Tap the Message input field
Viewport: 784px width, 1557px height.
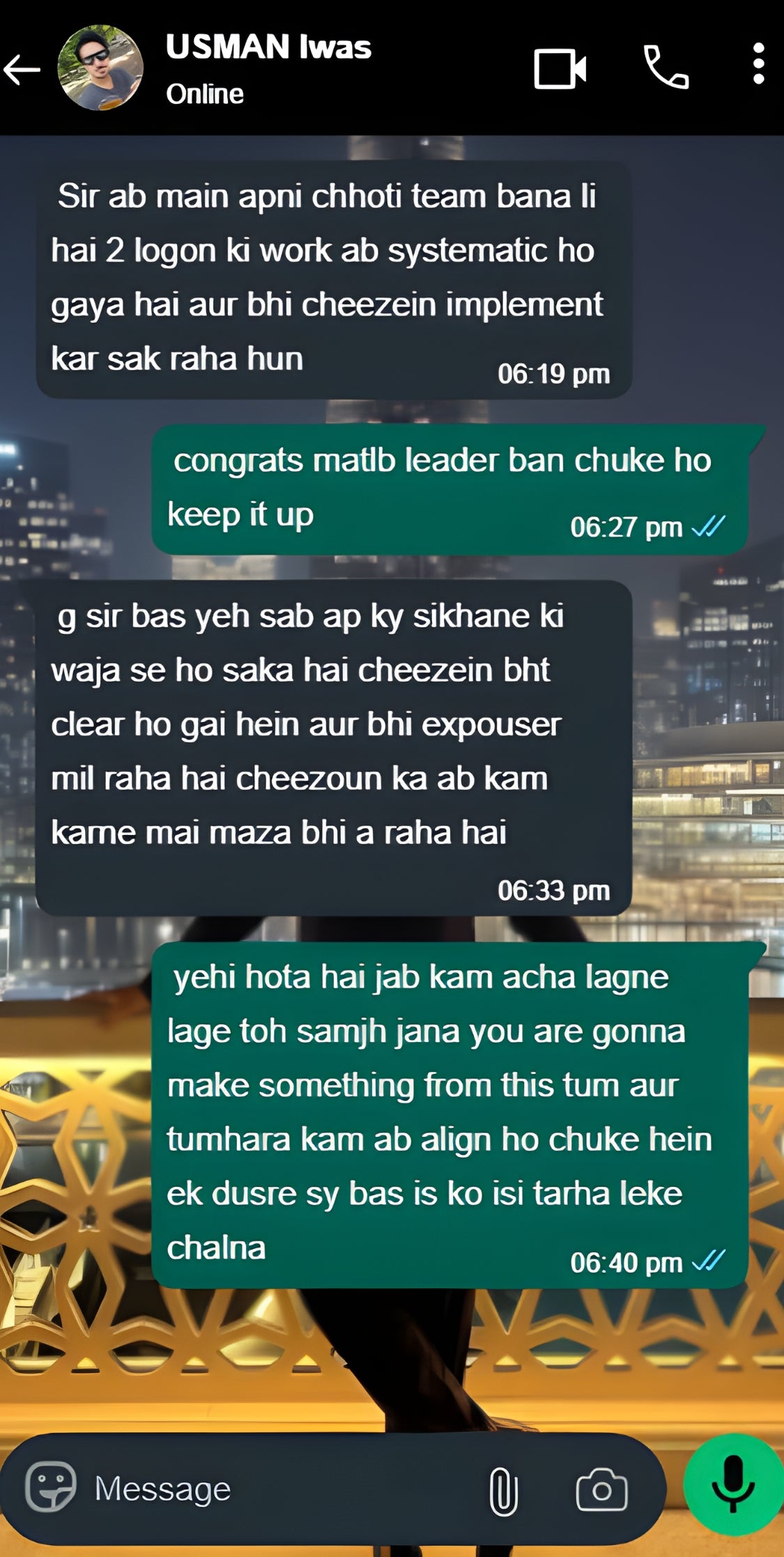pyautogui.click(x=279, y=1489)
